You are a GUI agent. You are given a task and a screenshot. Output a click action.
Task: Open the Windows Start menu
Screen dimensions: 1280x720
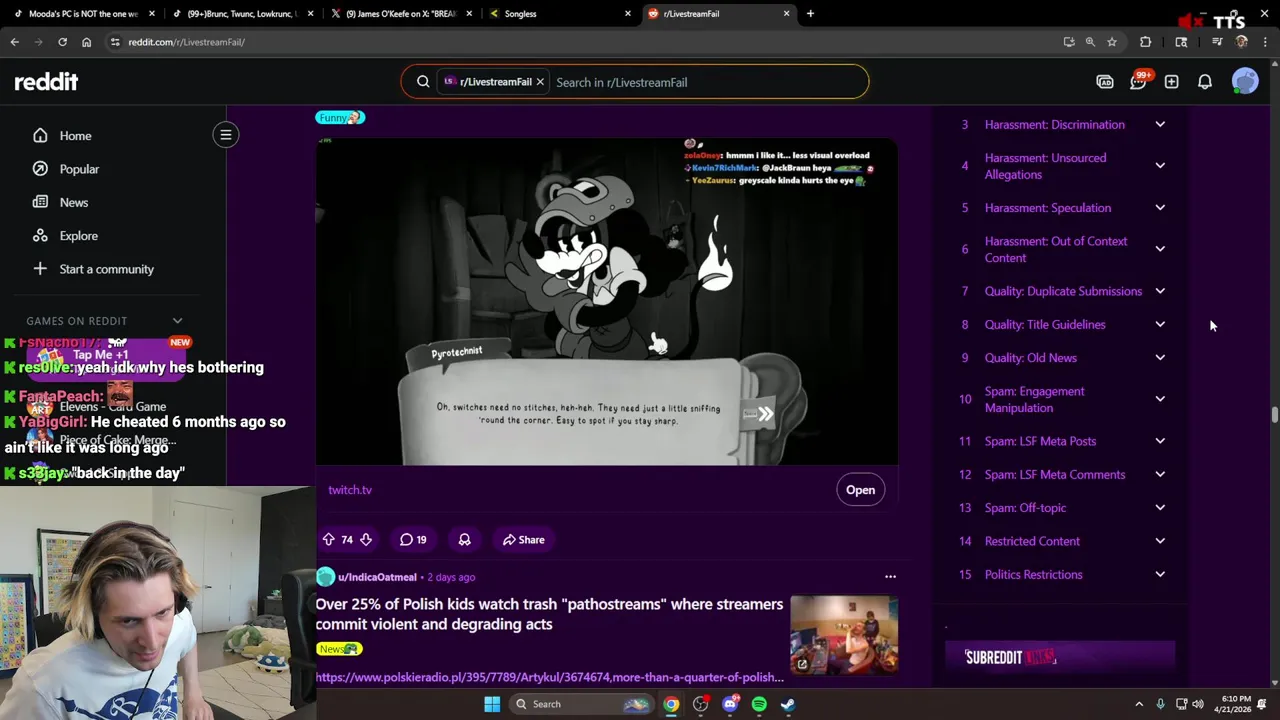pos(492,704)
